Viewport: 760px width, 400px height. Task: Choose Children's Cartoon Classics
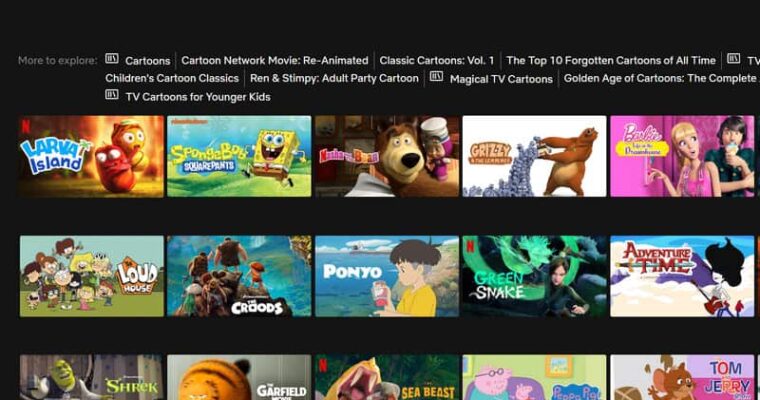click(172, 79)
